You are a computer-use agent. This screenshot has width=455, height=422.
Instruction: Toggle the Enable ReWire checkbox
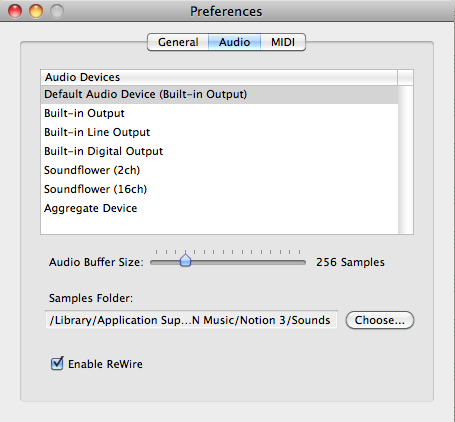click(x=57, y=363)
